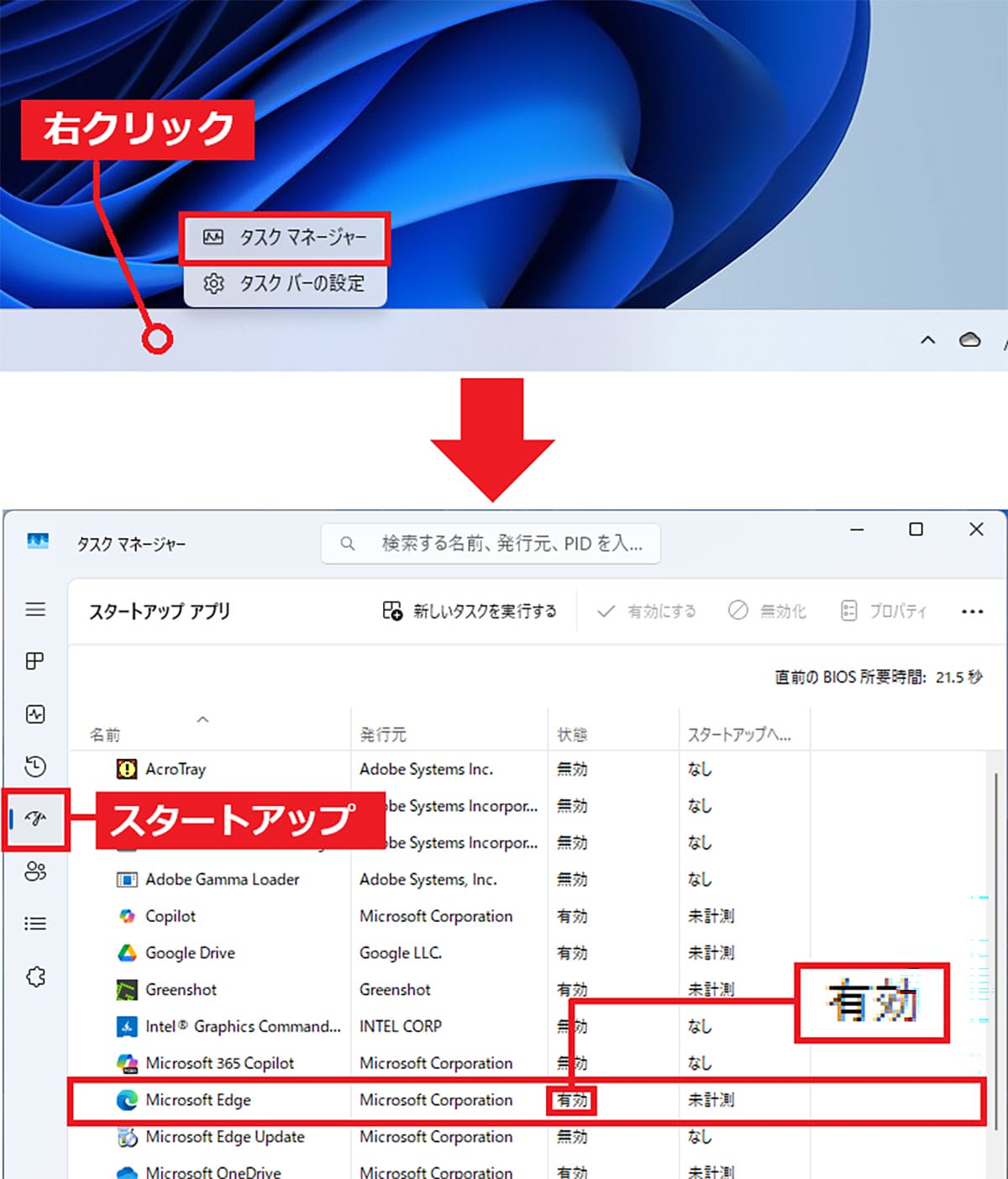1008x1179 pixels.
Task: Sort by 状態 column header
Action: tap(572, 734)
